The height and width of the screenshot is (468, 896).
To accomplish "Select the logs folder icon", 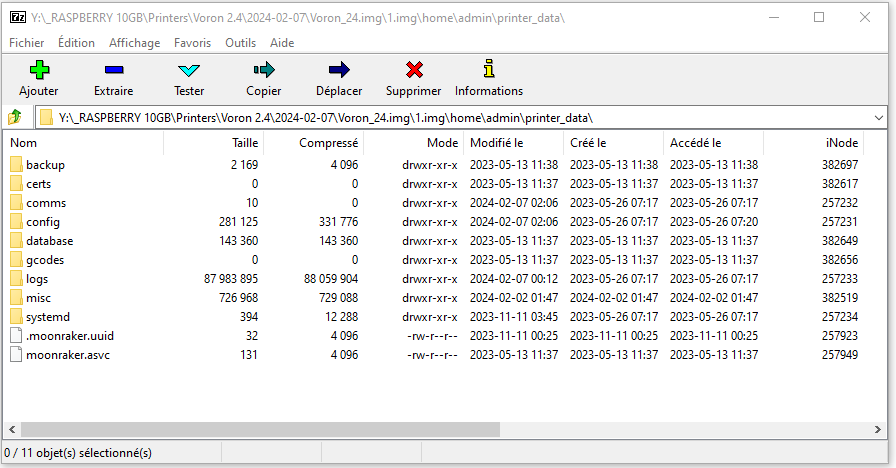I will [x=16, y=279].
